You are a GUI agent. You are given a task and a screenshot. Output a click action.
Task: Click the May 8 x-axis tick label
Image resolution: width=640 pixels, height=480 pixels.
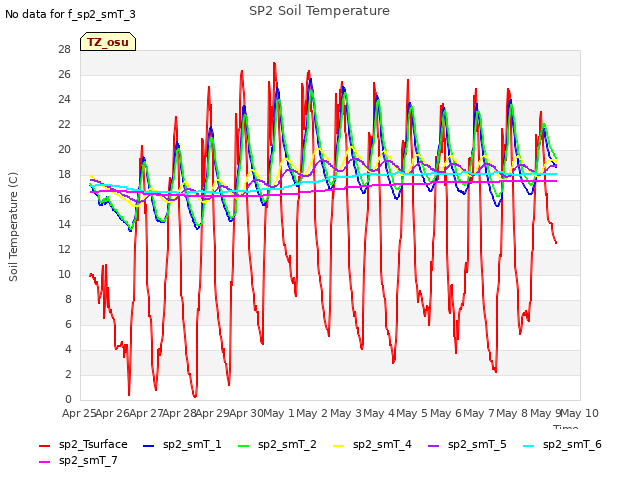(512, 413)
